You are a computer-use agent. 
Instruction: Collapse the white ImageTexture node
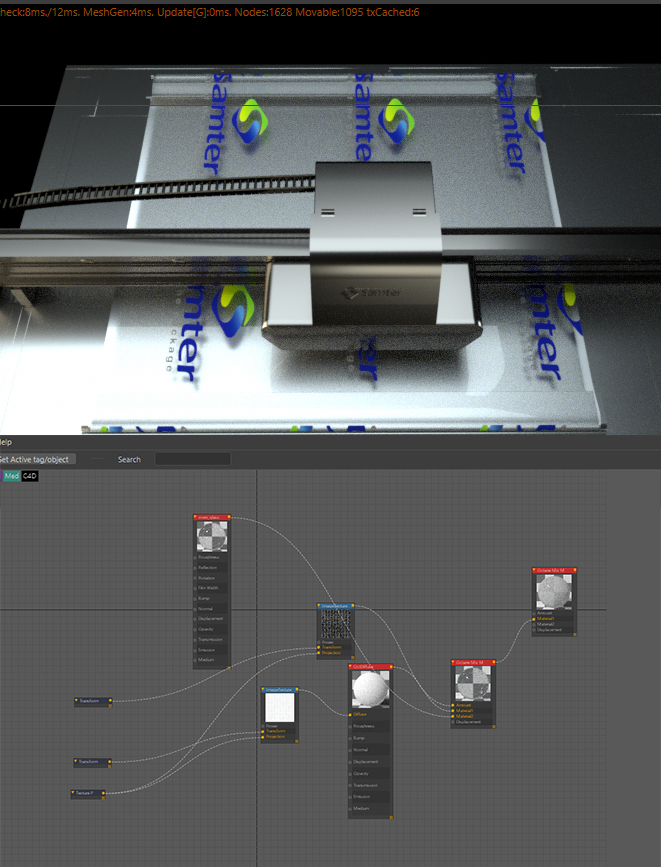[264, 690]
